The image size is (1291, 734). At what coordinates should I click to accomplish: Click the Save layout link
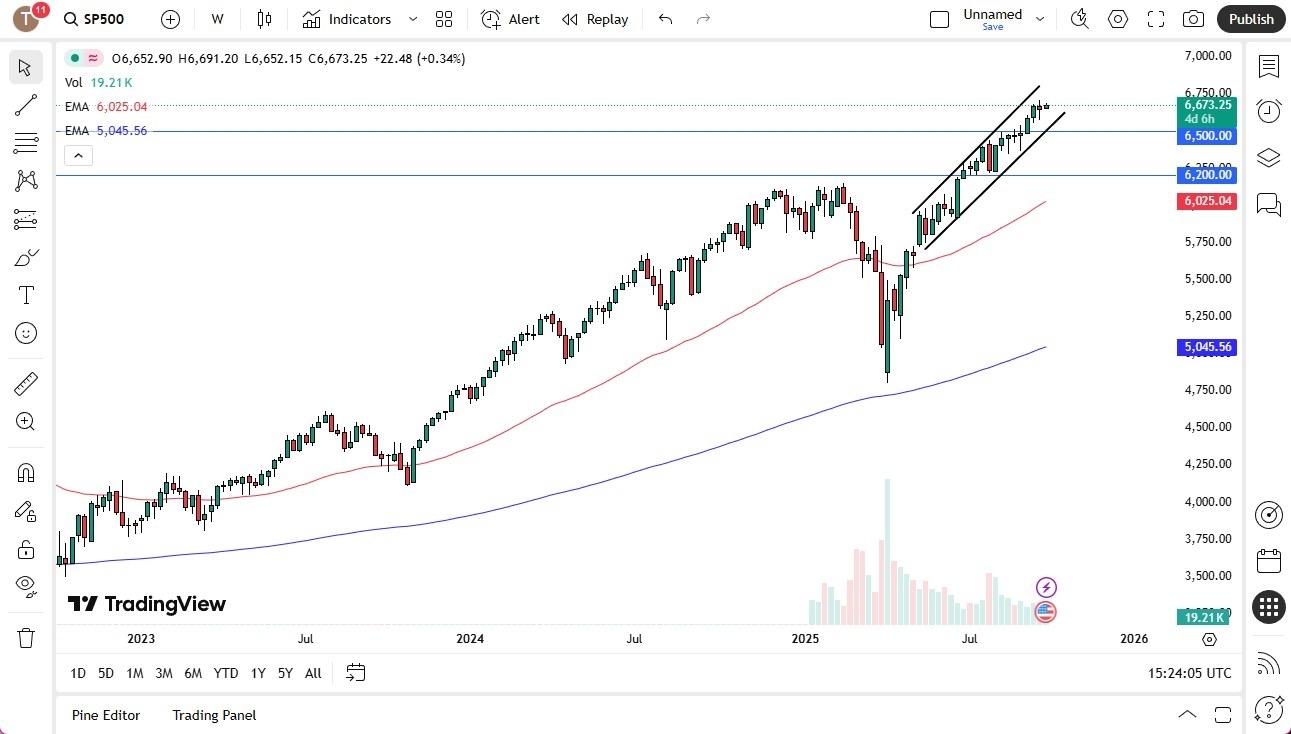(x=992, y=27)
